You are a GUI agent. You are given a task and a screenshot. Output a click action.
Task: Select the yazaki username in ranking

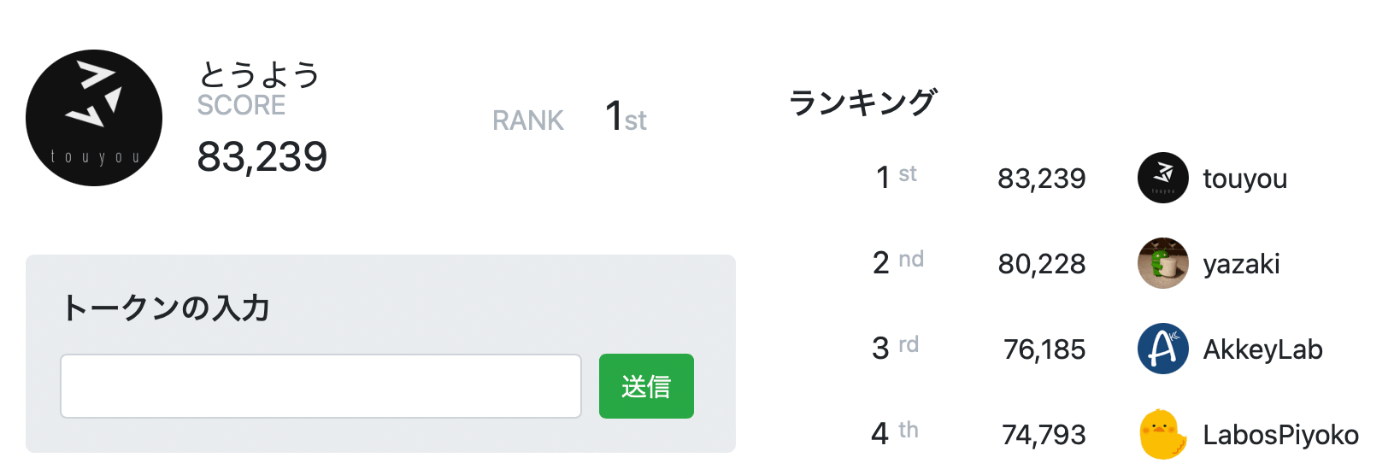pyautogui.click(x=1241, y=265)
